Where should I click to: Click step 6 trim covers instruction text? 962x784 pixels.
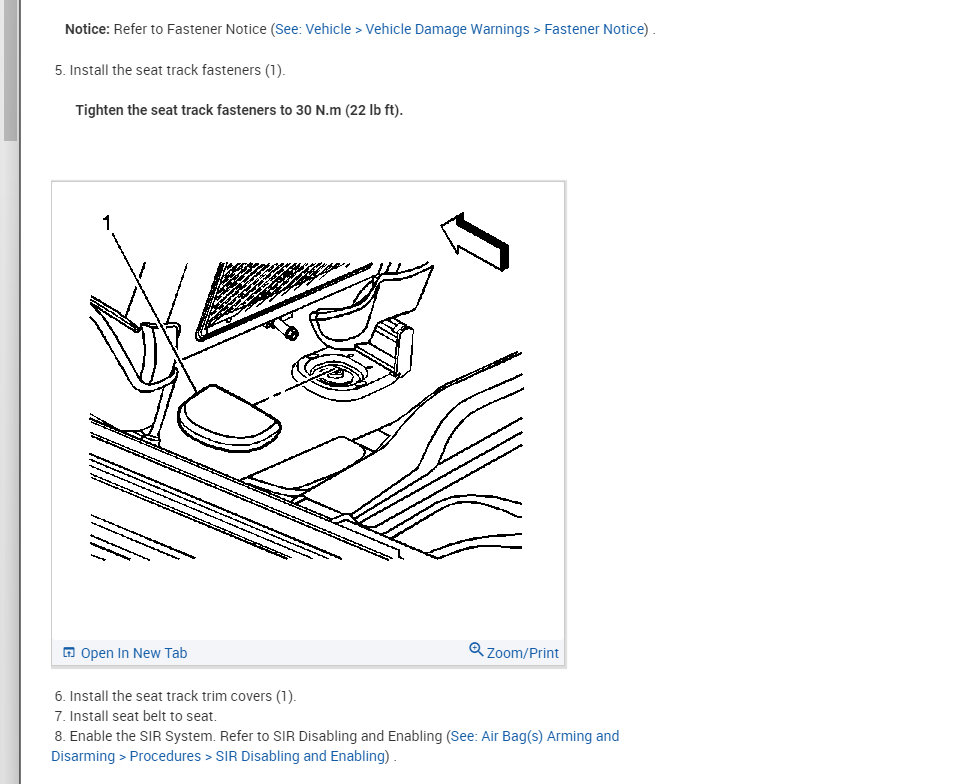coord(175,696)
